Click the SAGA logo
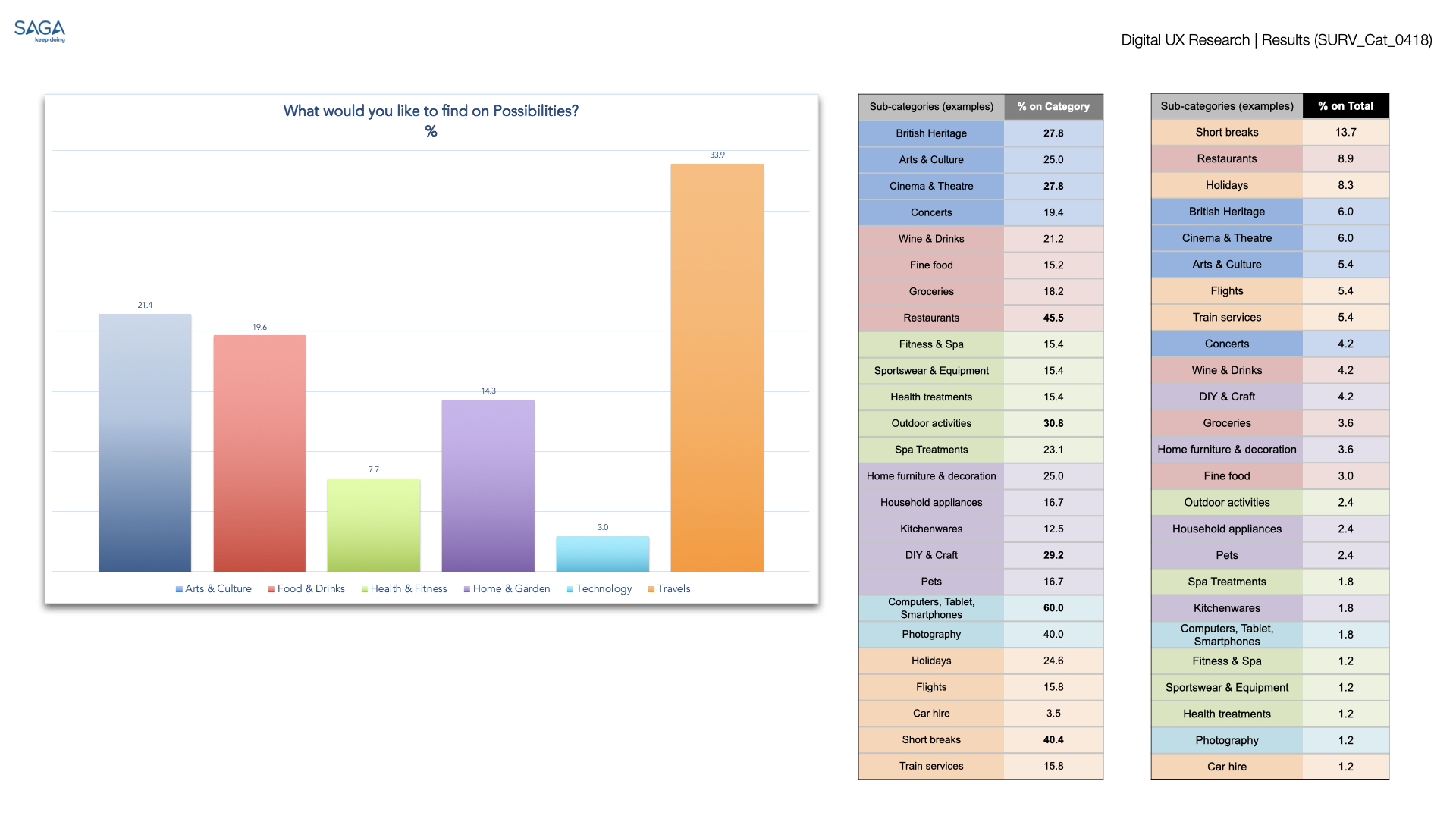The height and width of the screenshot is (819, 1456). 39,30
